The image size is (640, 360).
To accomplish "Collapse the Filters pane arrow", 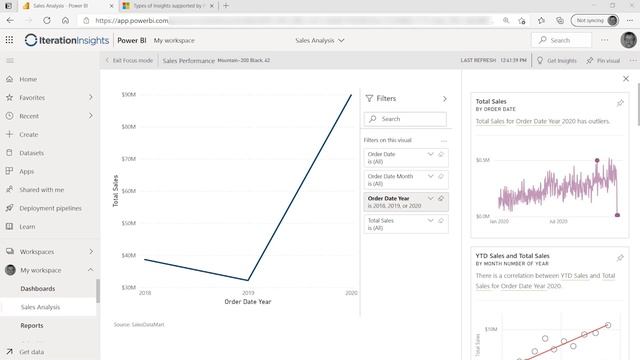I will pos(444,98).
